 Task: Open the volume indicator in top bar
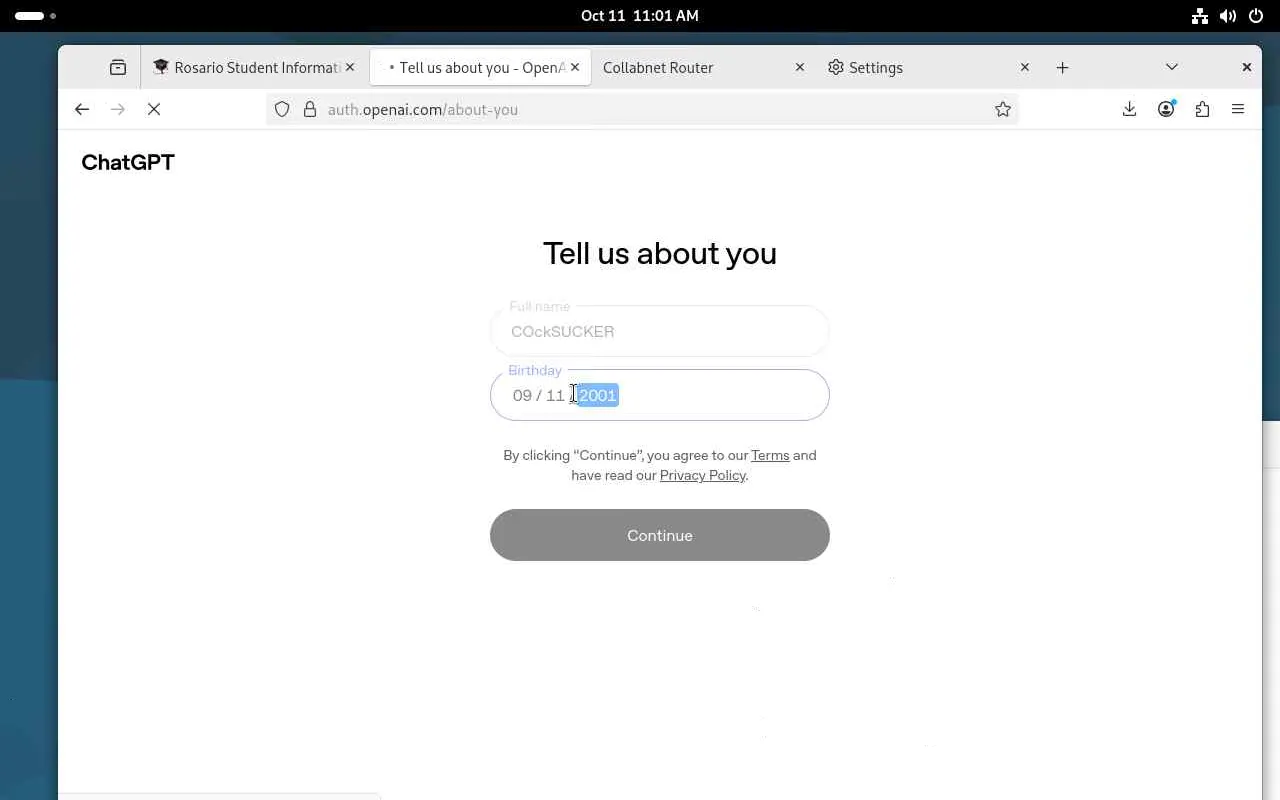pyautogui.click(x=1228, y=16)
